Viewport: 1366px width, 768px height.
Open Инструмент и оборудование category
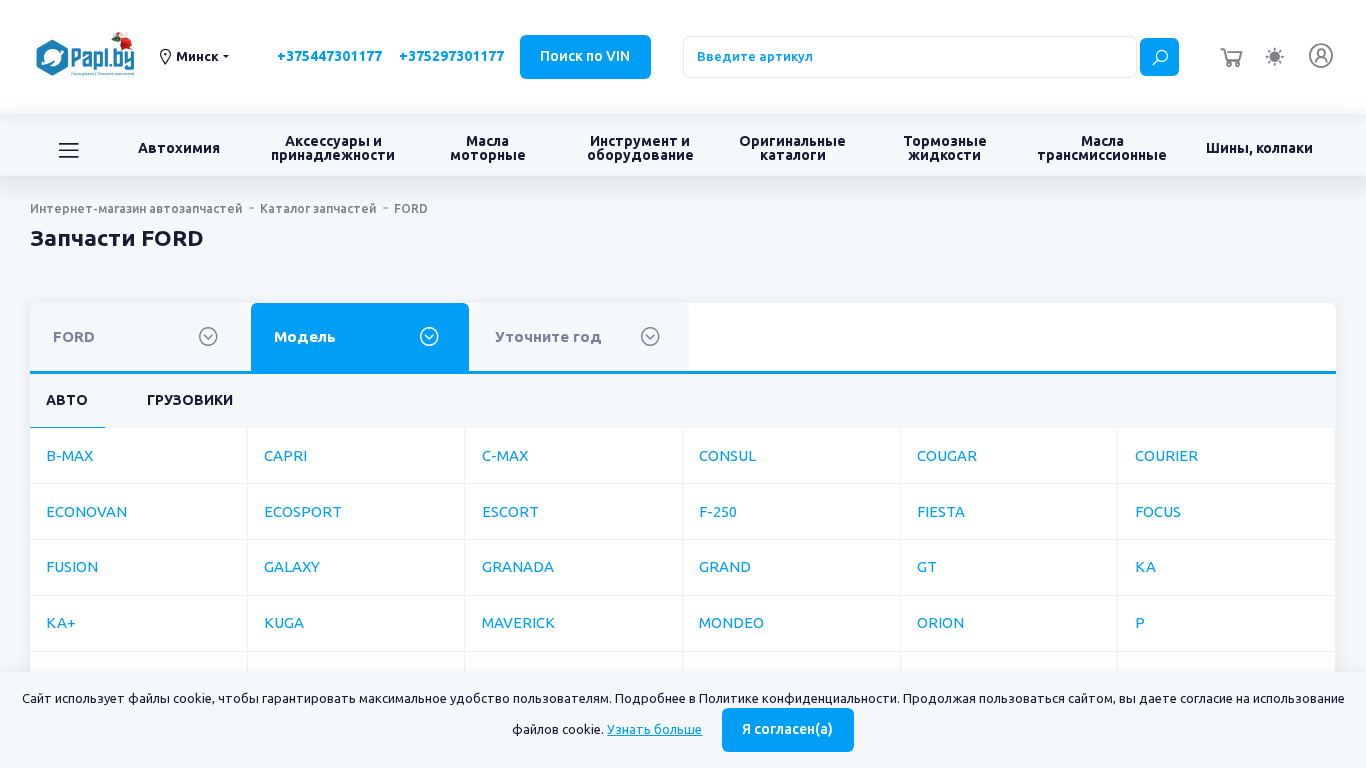click(640, 148)
